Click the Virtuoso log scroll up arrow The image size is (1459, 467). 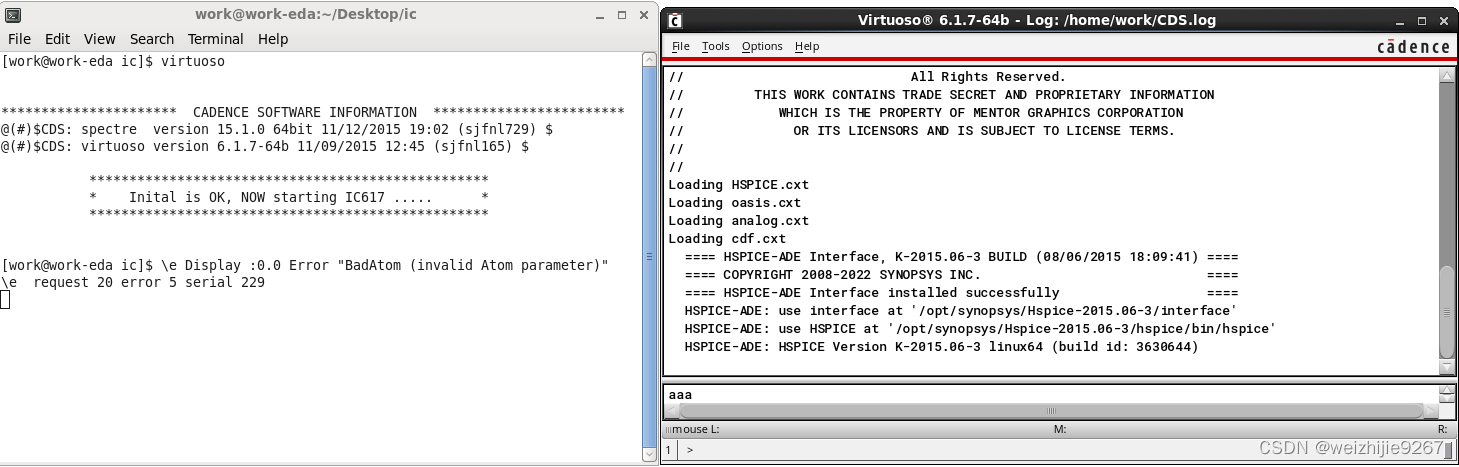point(1447,75)
